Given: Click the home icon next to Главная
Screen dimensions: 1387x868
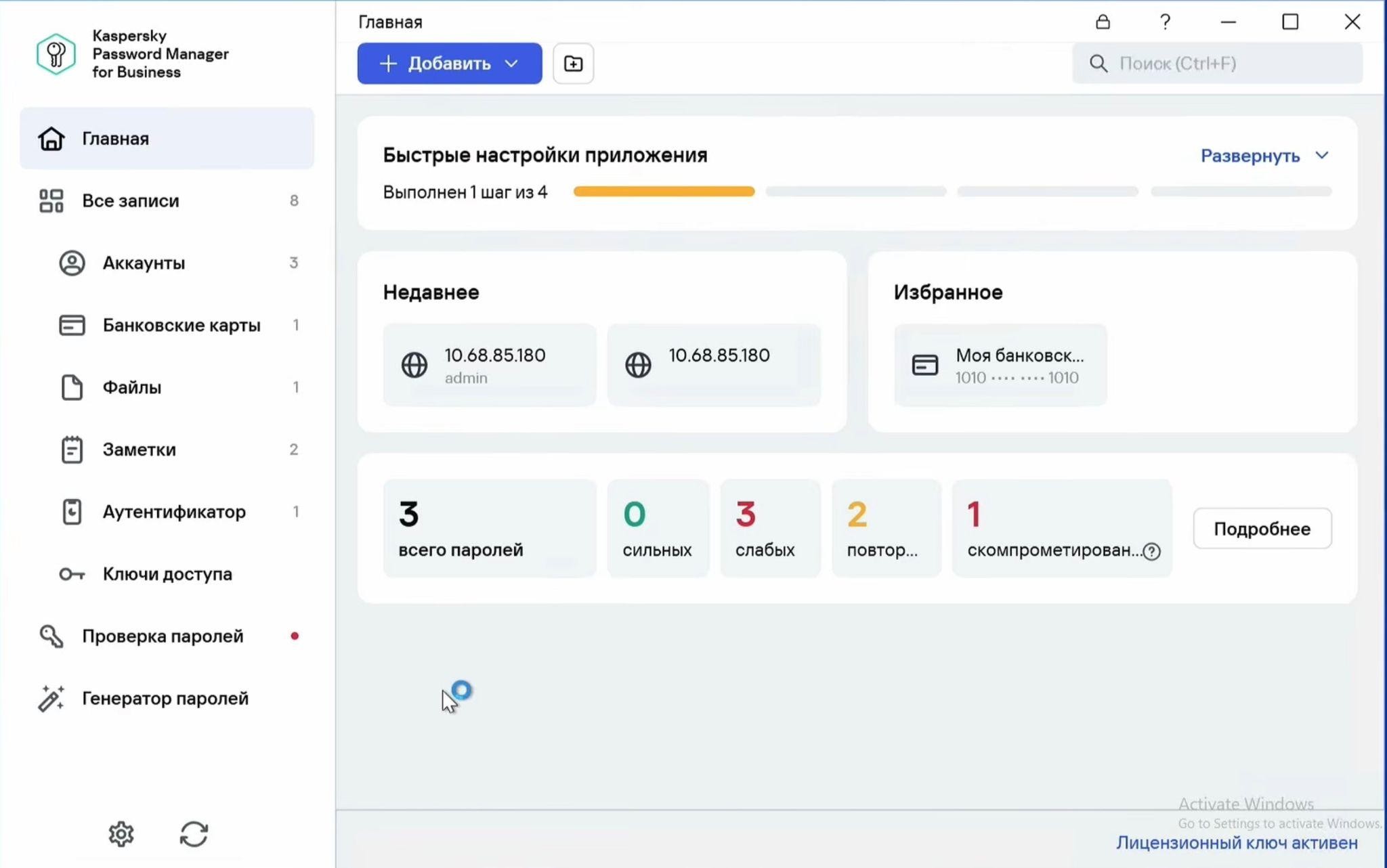Looking at the screenshot, I should pyautogui.click(x=51, y=138).
